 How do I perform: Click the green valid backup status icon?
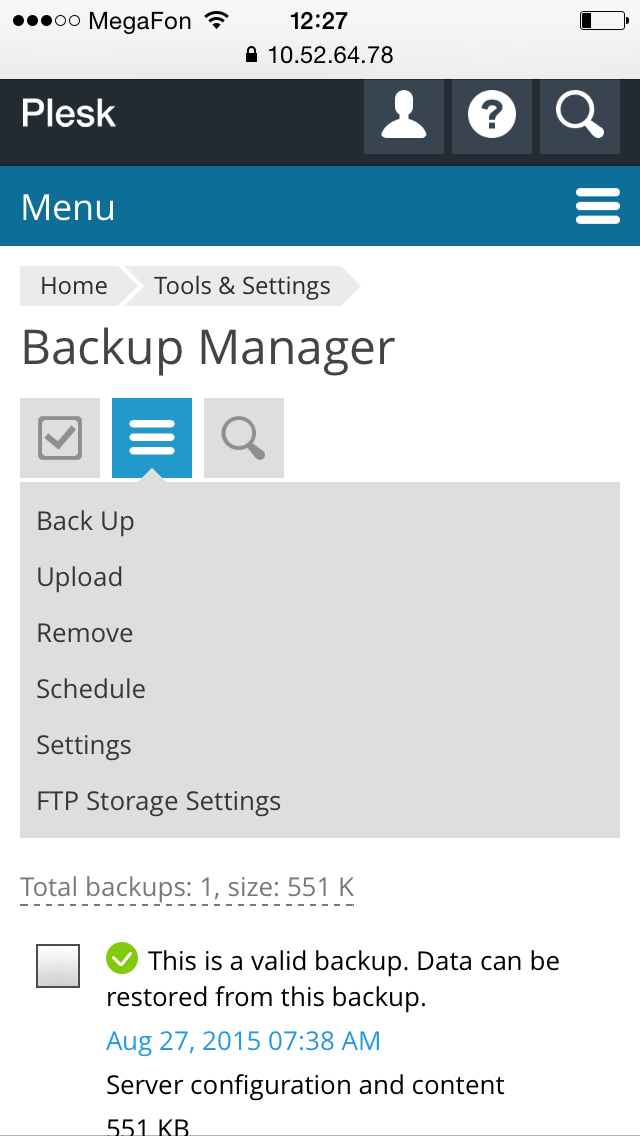tap(122, 958)
